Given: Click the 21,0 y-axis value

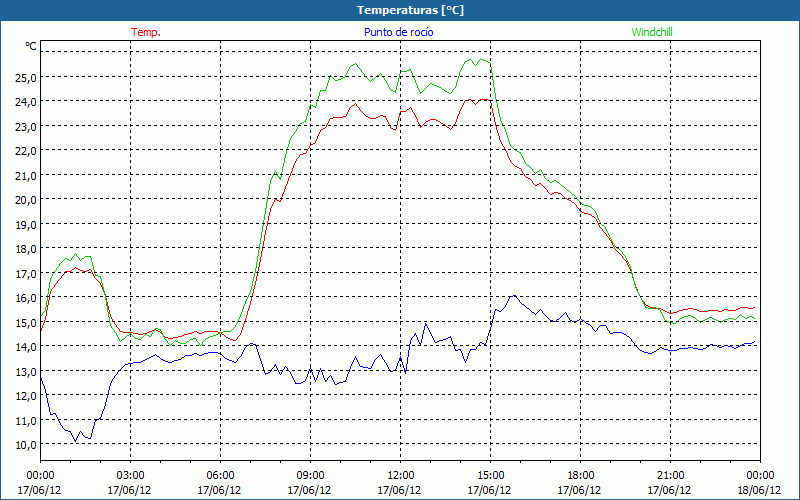Looking at the screenshot, I should (x=25, y=176).
